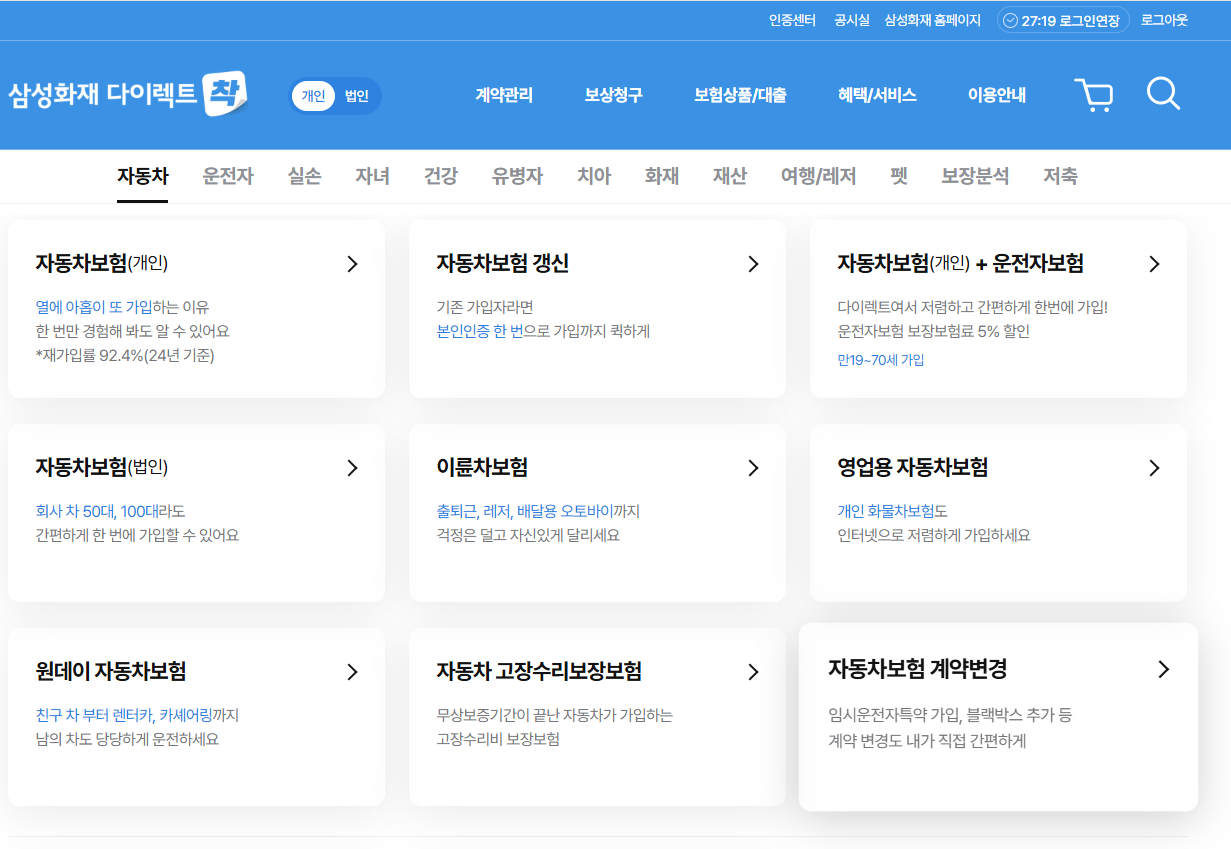Click text 운전자보험 보장보험료 5% 할인
Screen dimensions: 1231x849
(933, 331)
